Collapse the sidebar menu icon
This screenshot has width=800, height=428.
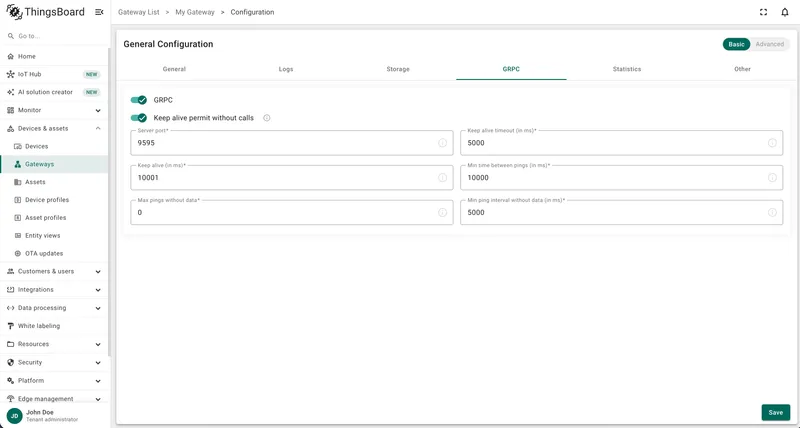pyautogui.click(x=99, y=12)
